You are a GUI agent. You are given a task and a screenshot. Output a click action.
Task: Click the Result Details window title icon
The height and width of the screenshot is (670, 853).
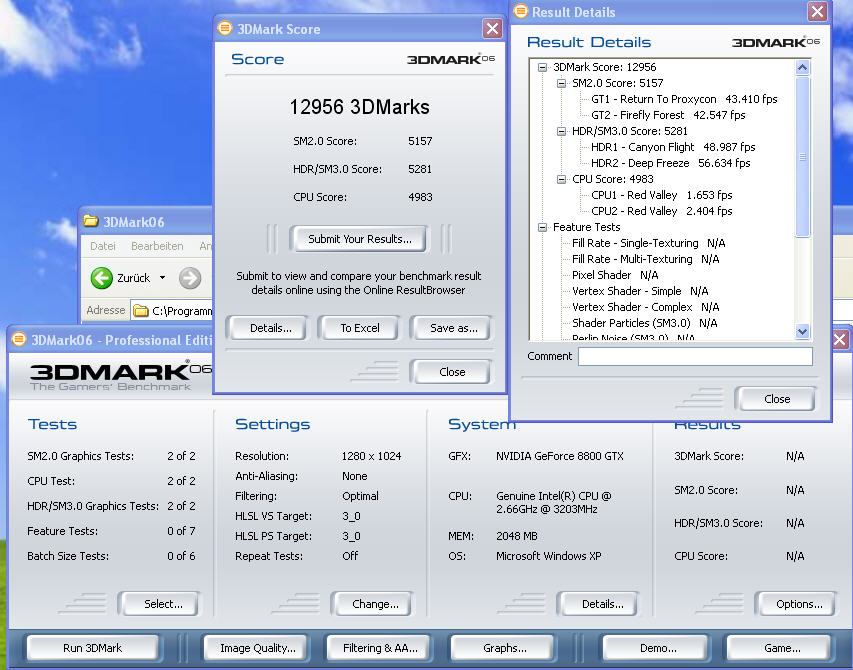[521, 11]
